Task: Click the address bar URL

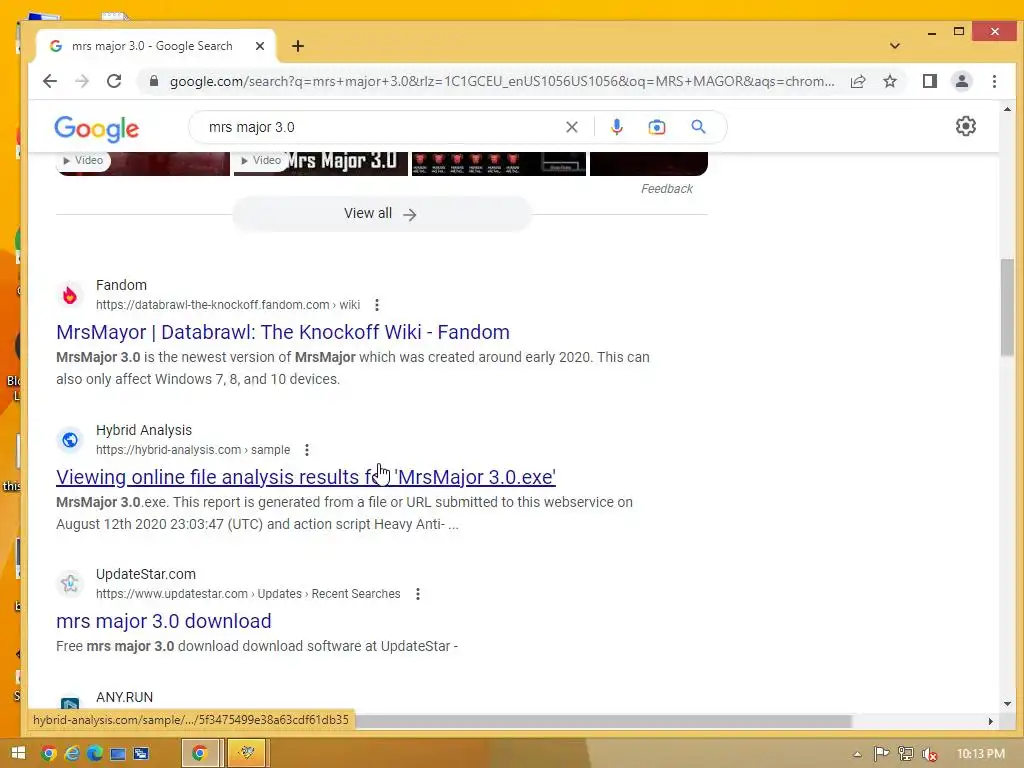Action: 502,81
